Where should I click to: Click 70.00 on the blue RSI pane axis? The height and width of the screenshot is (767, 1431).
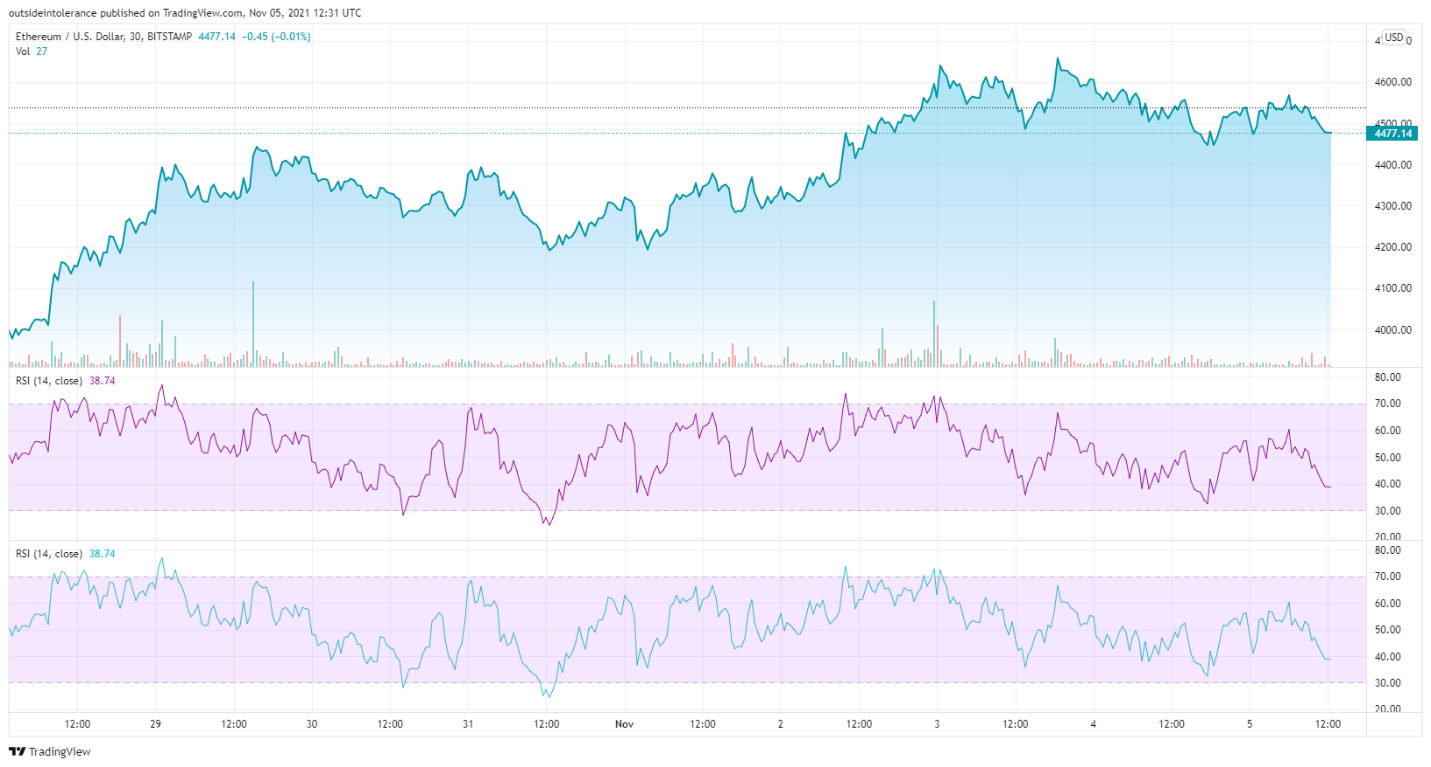(1388, 577)
